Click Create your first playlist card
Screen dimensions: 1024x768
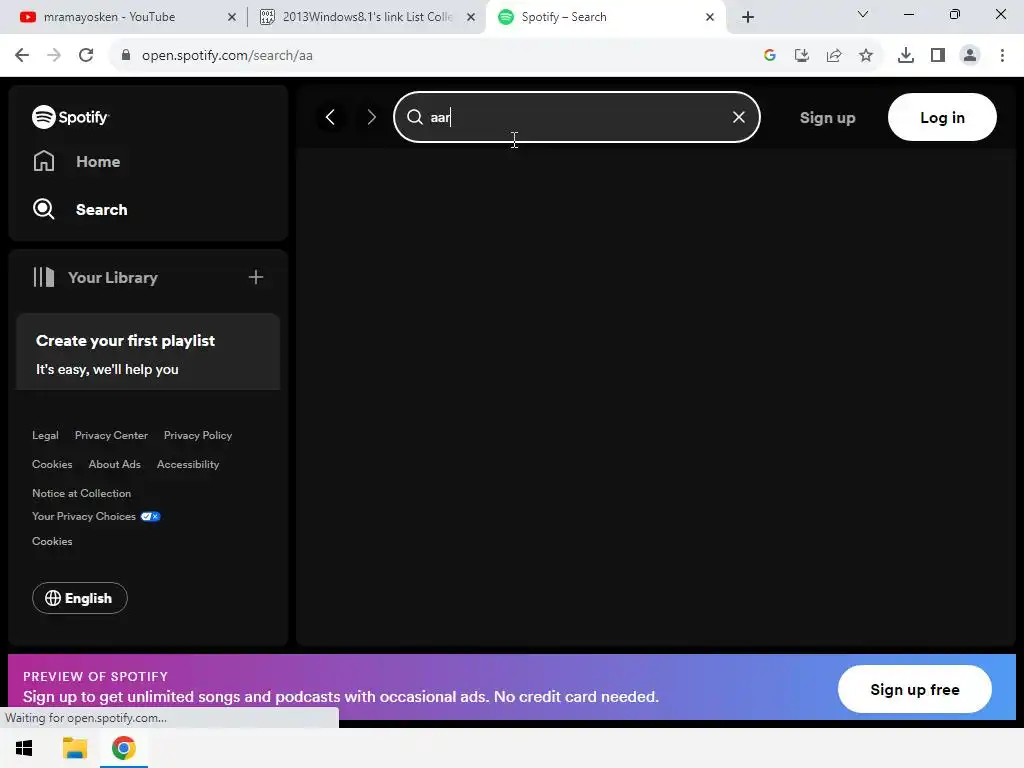pos(148,352)
